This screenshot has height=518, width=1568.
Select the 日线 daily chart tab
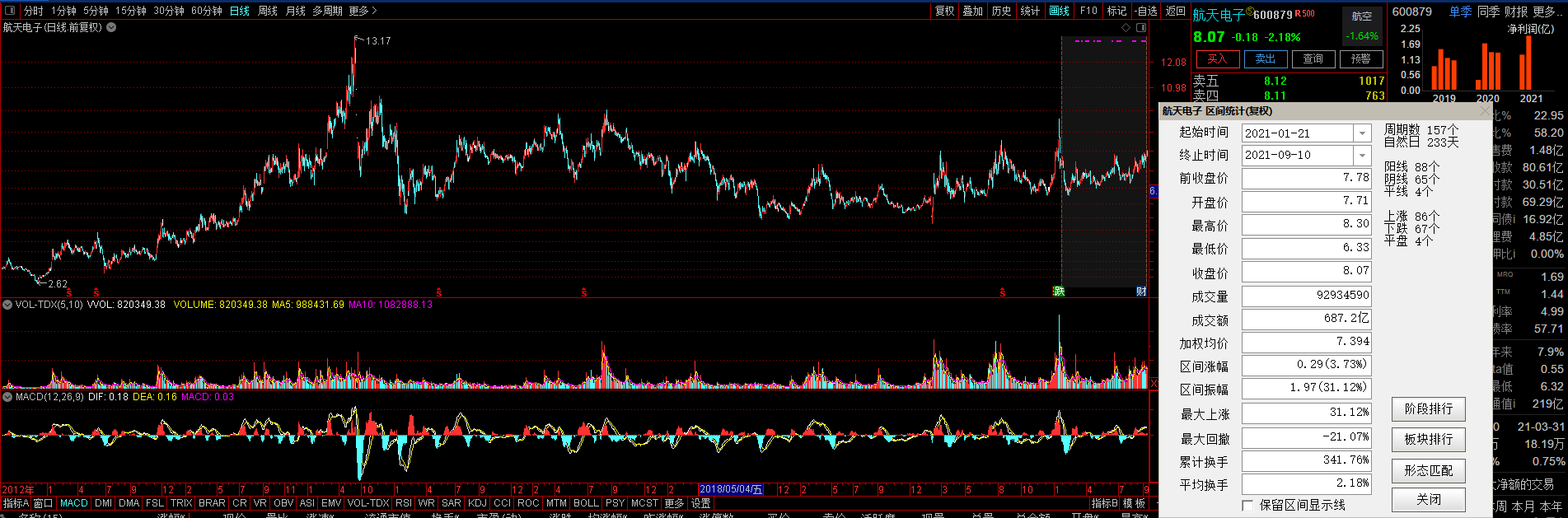[x=240, y=11]
